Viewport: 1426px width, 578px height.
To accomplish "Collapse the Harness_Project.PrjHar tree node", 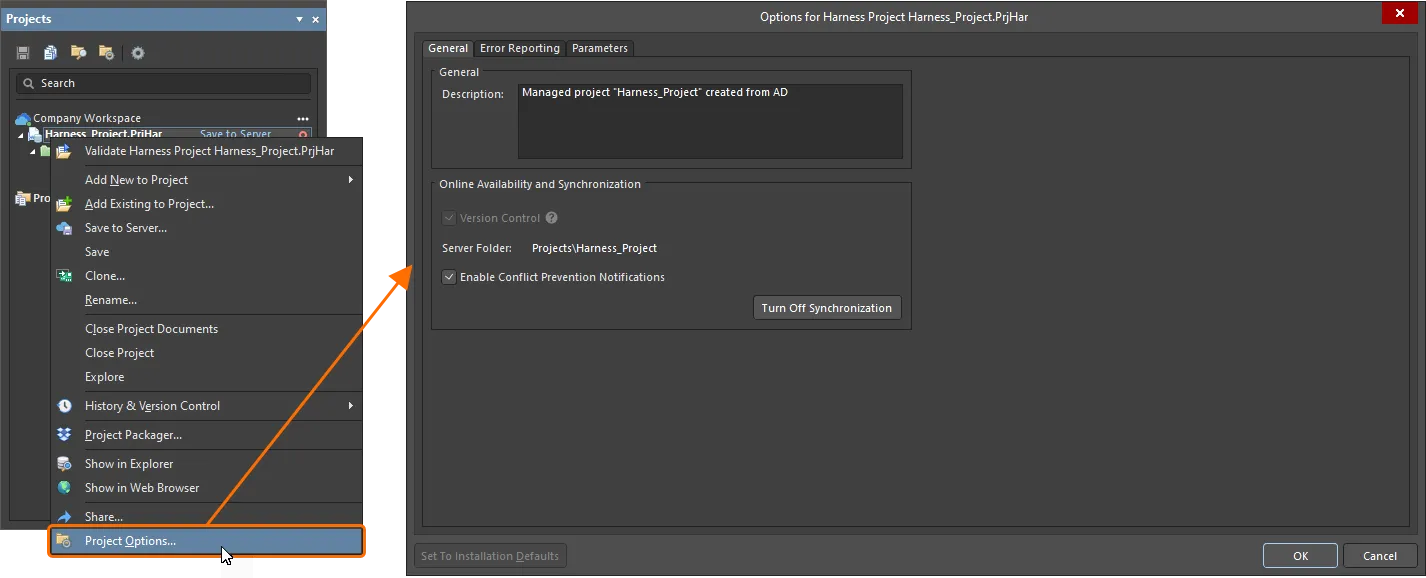I will (21, 135).
